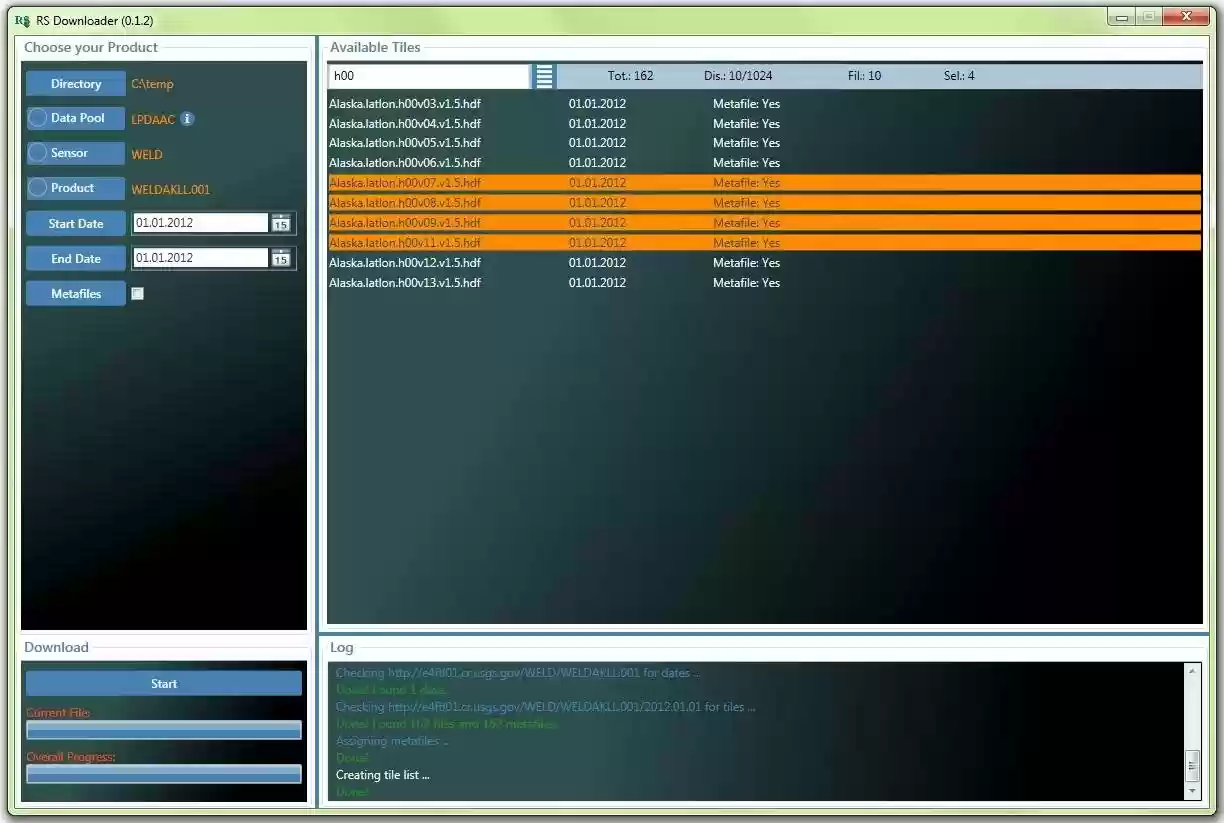The width and height of the screenshot is (1224, 823).
Task: Click inside the Start Date text field
Action: pyautogui.click(x=198, y=223)
